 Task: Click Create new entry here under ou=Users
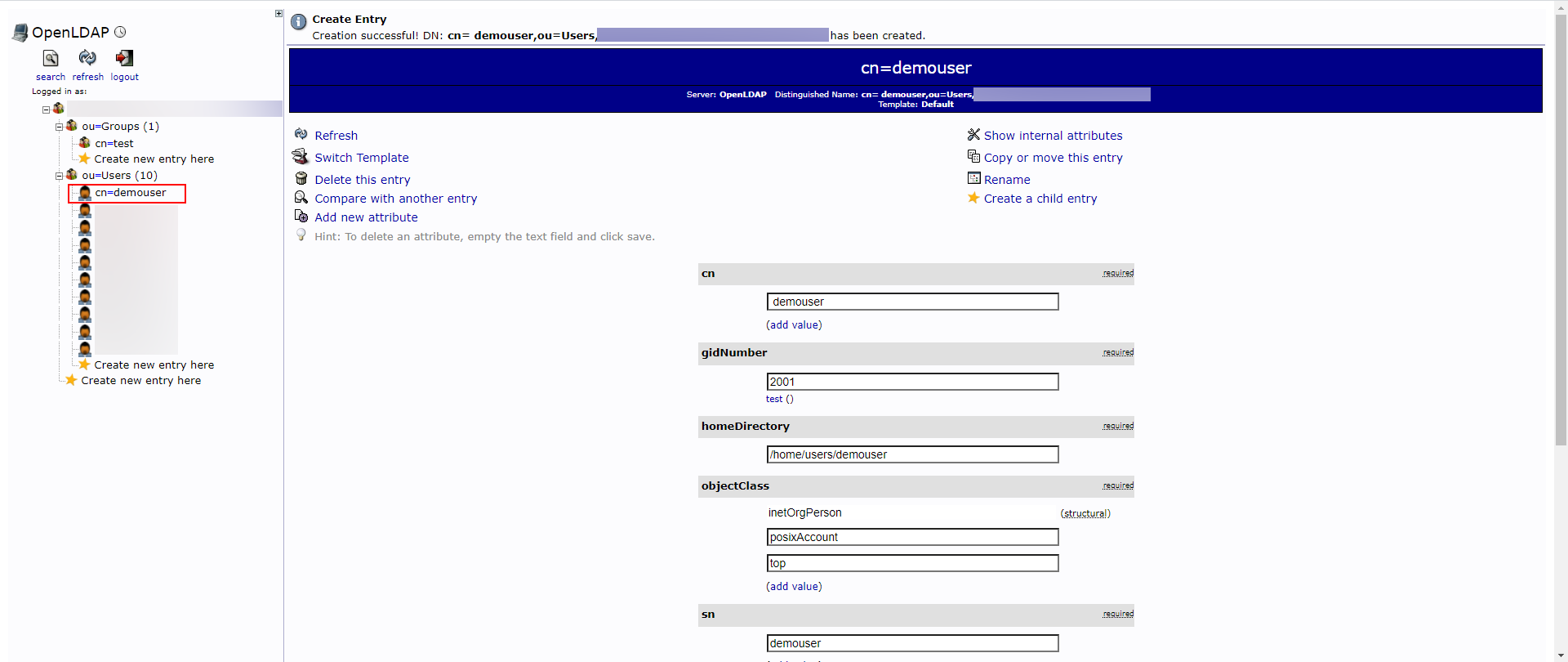click(x=154, y=365)
